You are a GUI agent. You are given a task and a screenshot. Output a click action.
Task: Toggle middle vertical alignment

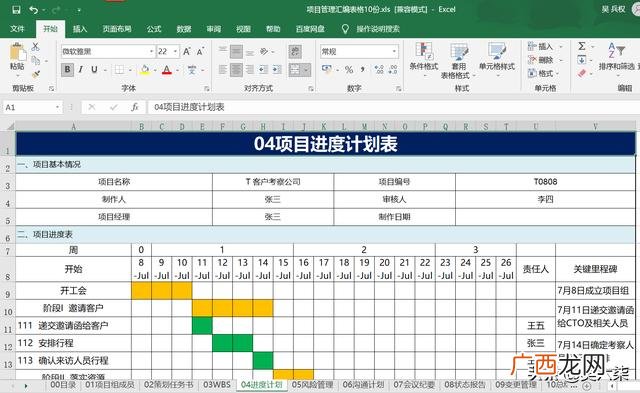[x=236, y=51]
